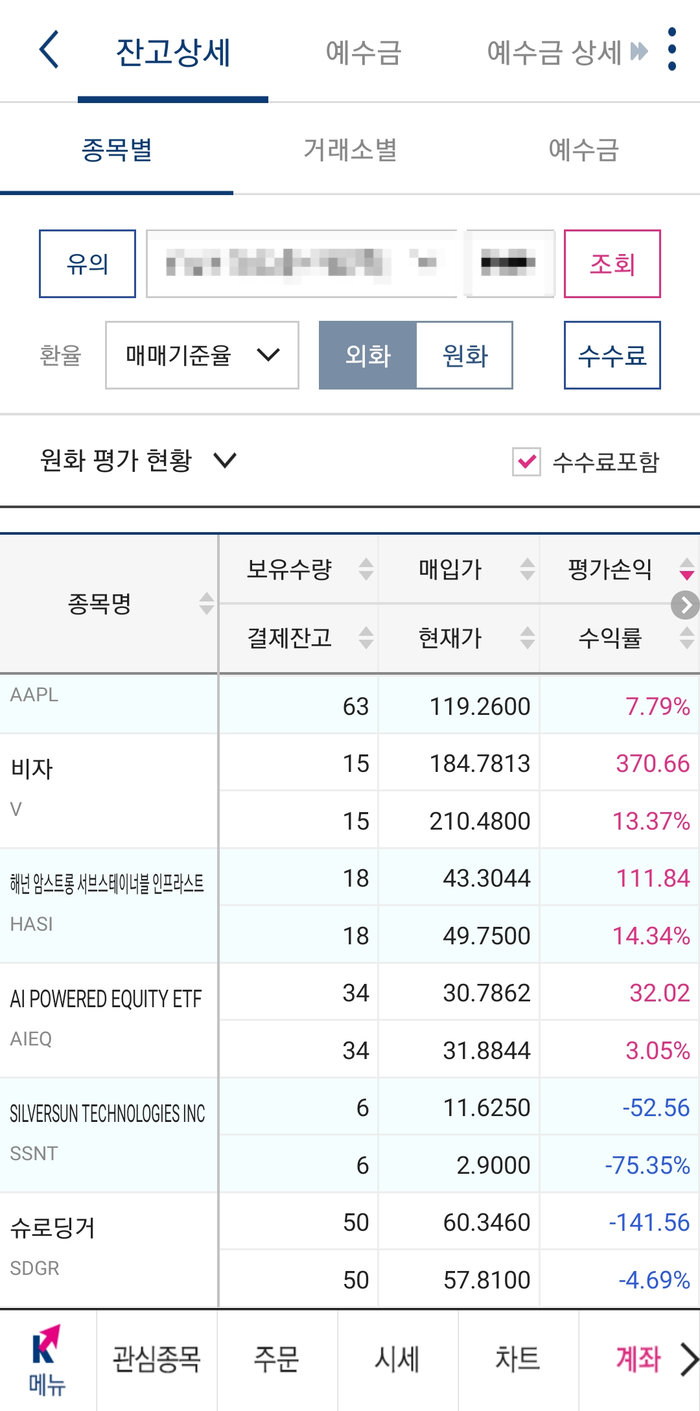Viewport: 700px width, 1411px height.
Task: Tap the 14.34% return value
Action: (x=651, y=936)
